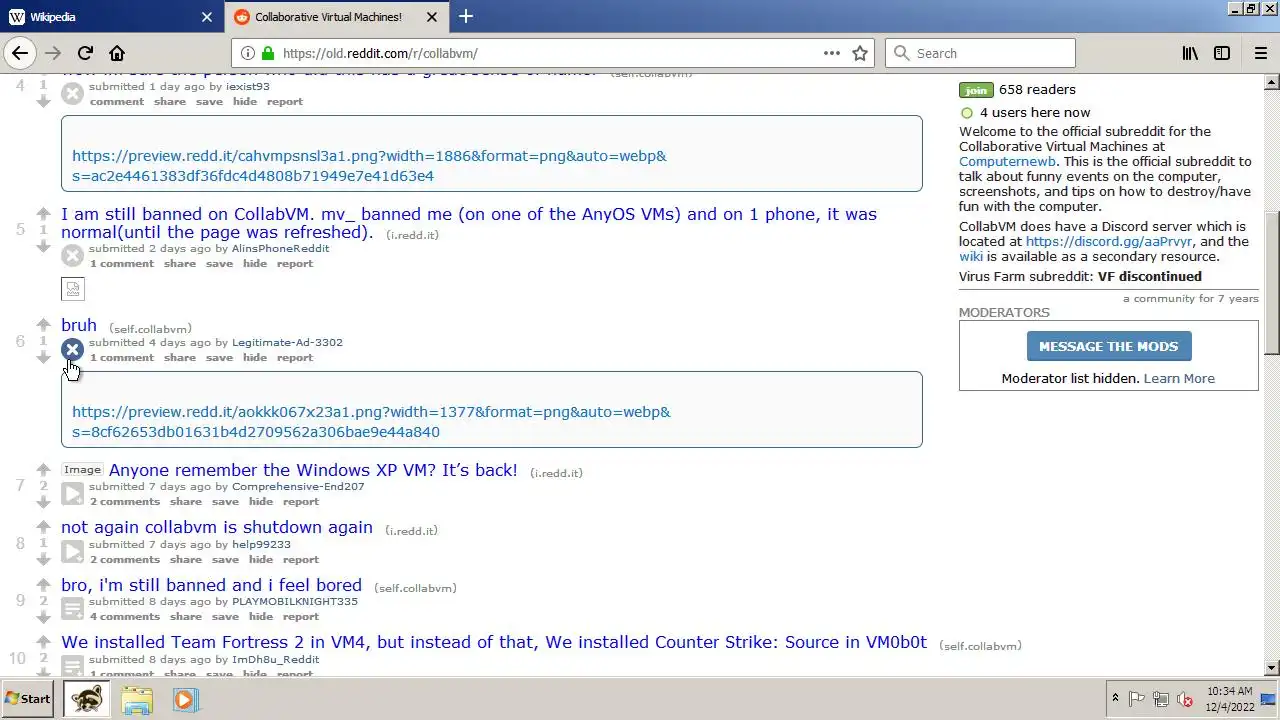Collapse the AlinsPhoneReddit post expando
This screenshot has width=1280, height=720.
pyautogui.click(x=72, y=255)
